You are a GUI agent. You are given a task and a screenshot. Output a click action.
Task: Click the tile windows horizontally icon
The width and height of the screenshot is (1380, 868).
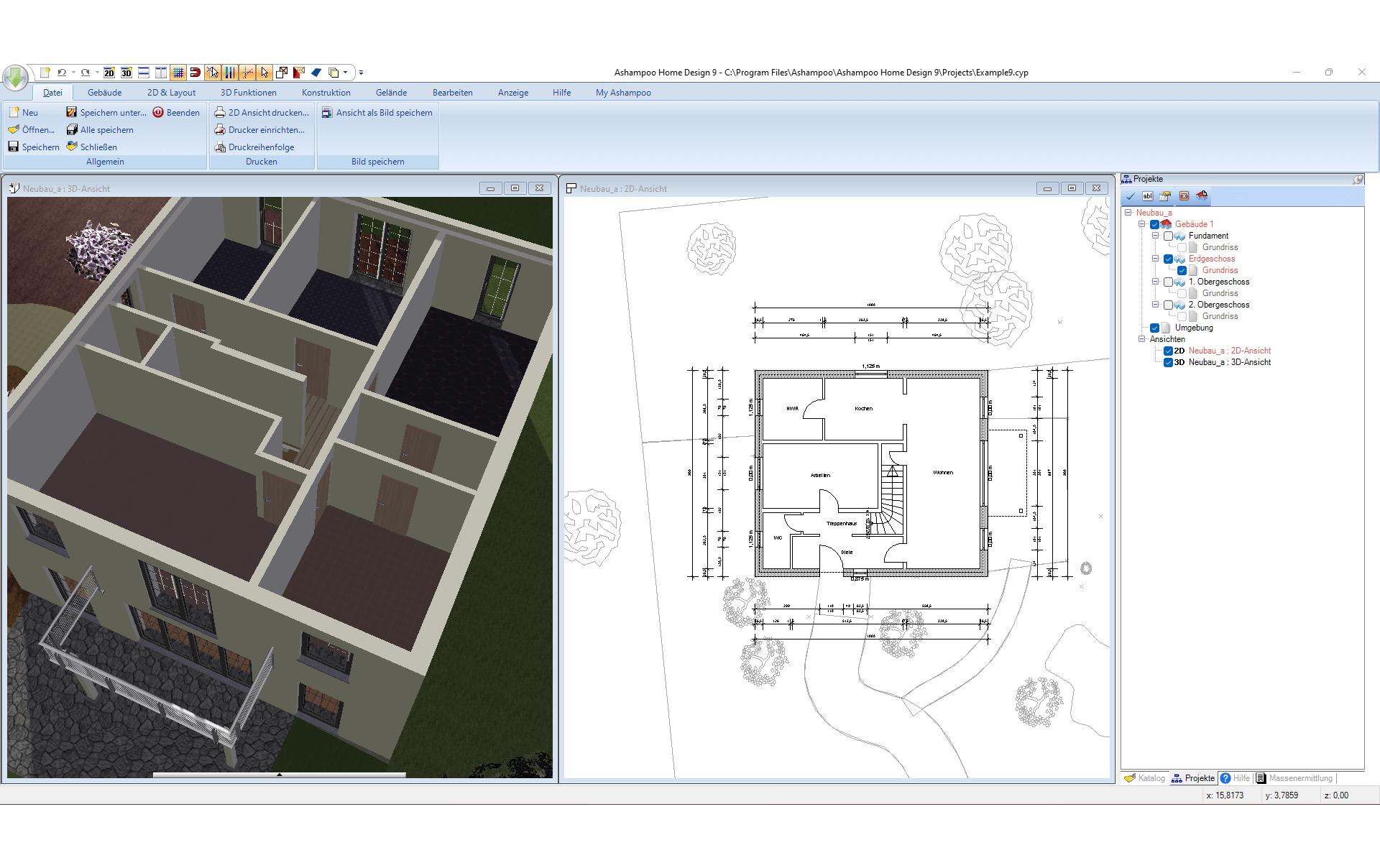click(x=144, y=73)
